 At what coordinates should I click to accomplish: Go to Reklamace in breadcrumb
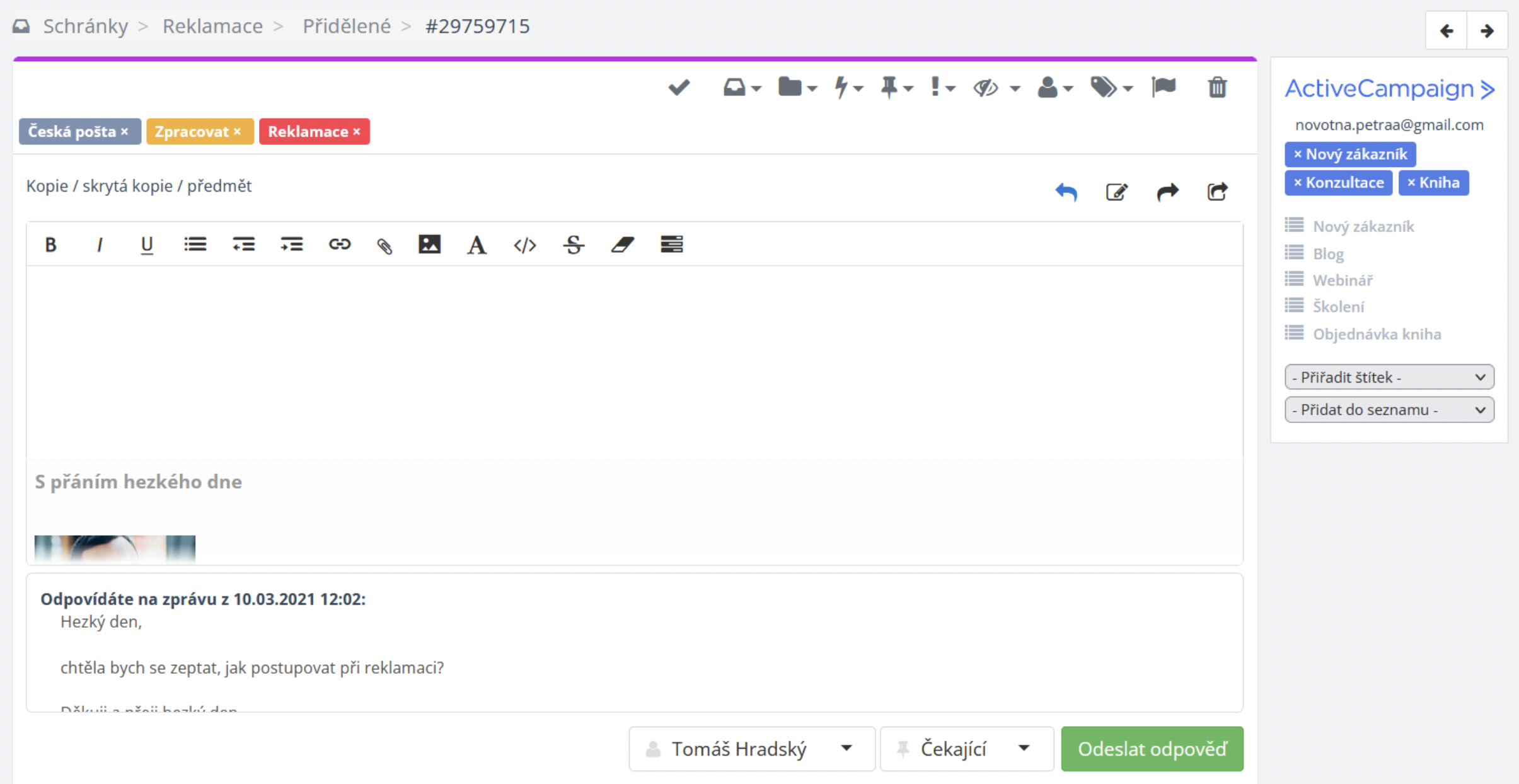(x=212, y=26)
